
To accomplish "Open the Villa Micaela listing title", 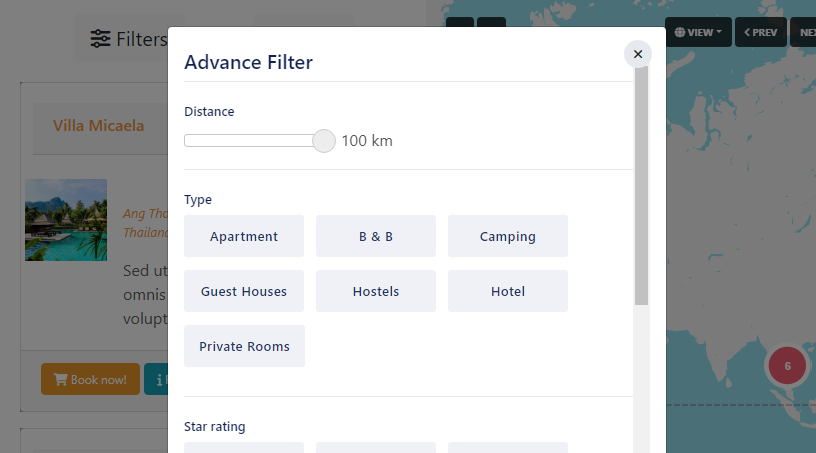I will point(98,126).
